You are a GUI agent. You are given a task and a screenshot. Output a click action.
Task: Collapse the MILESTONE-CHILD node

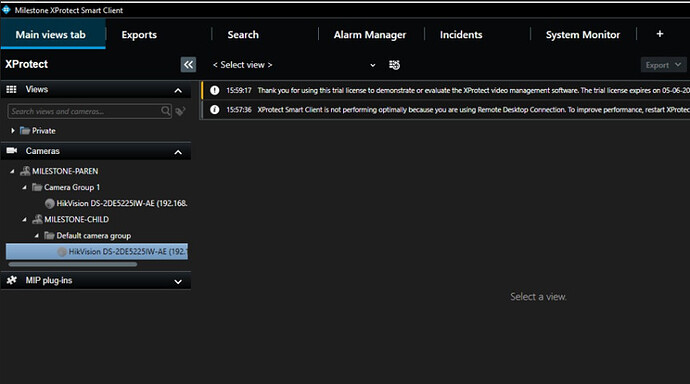click(x=25, y=219)
